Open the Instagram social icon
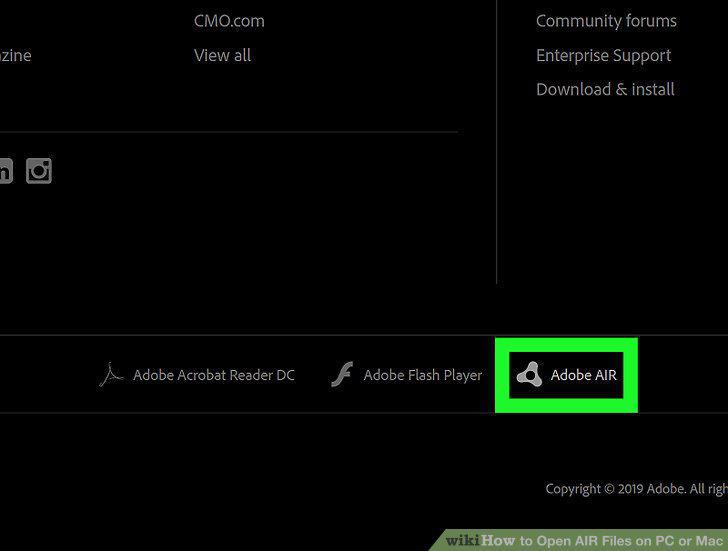 pos(39,171)
